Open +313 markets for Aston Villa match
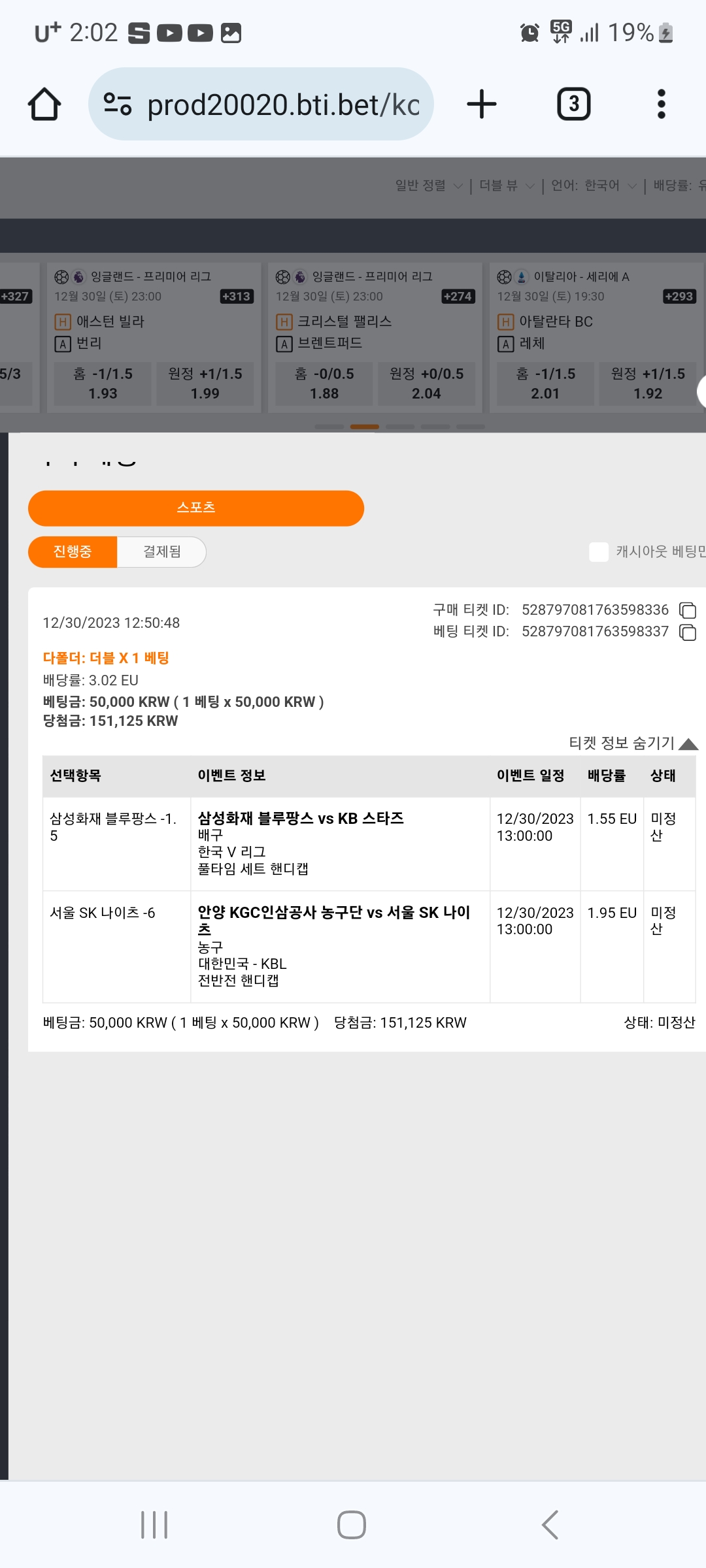 point(237,297)
